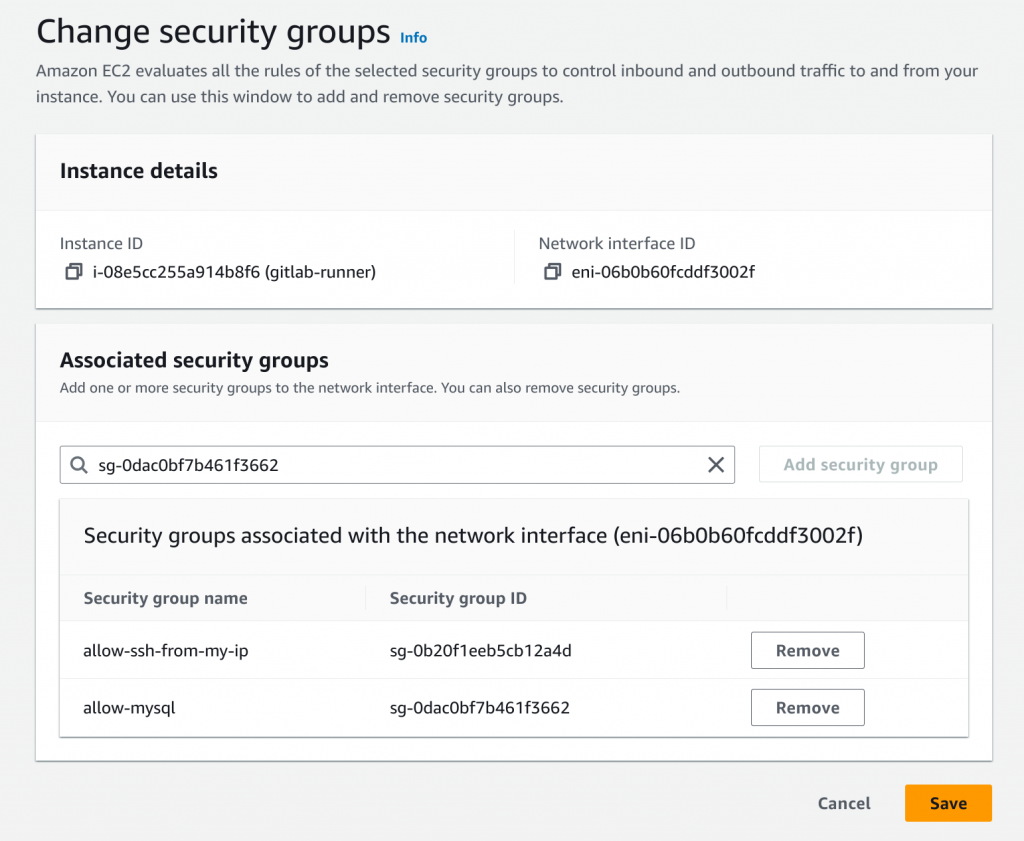Copy the instance ID with its copy icon
The height and width of the screenshot is (841, 1024).
[73, 272]
